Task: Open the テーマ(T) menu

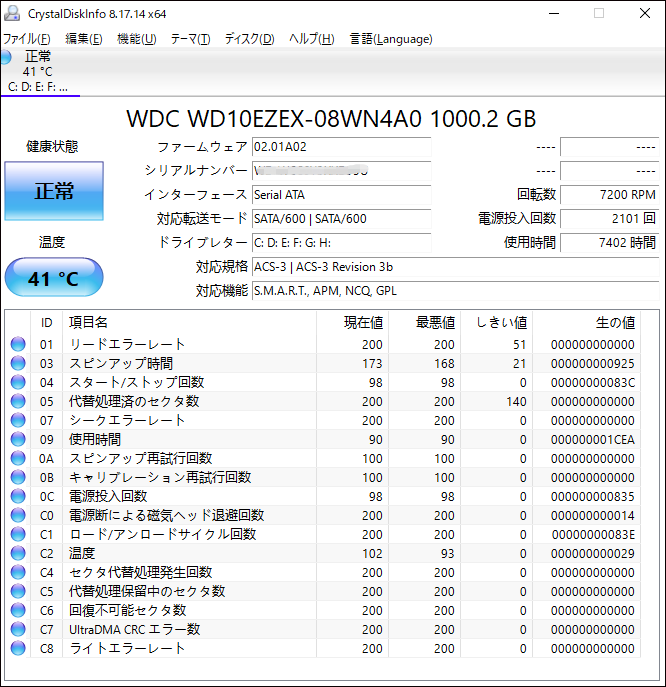Action: click(x=190, y=39)
